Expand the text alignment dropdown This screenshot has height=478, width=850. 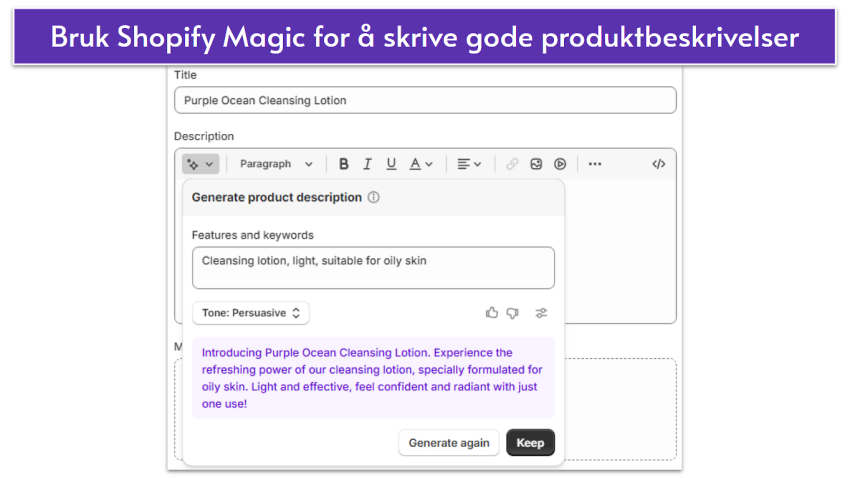[469, 164]
